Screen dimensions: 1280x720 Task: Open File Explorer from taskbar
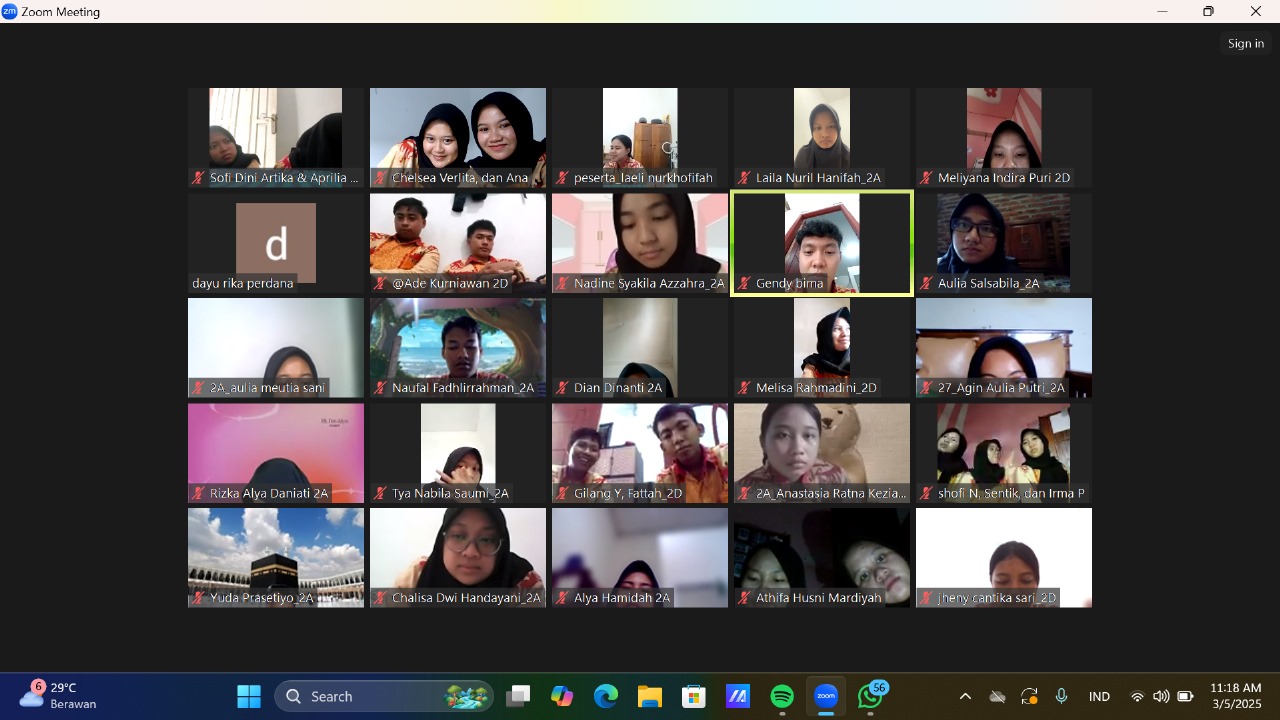click(x=650, y=696)
